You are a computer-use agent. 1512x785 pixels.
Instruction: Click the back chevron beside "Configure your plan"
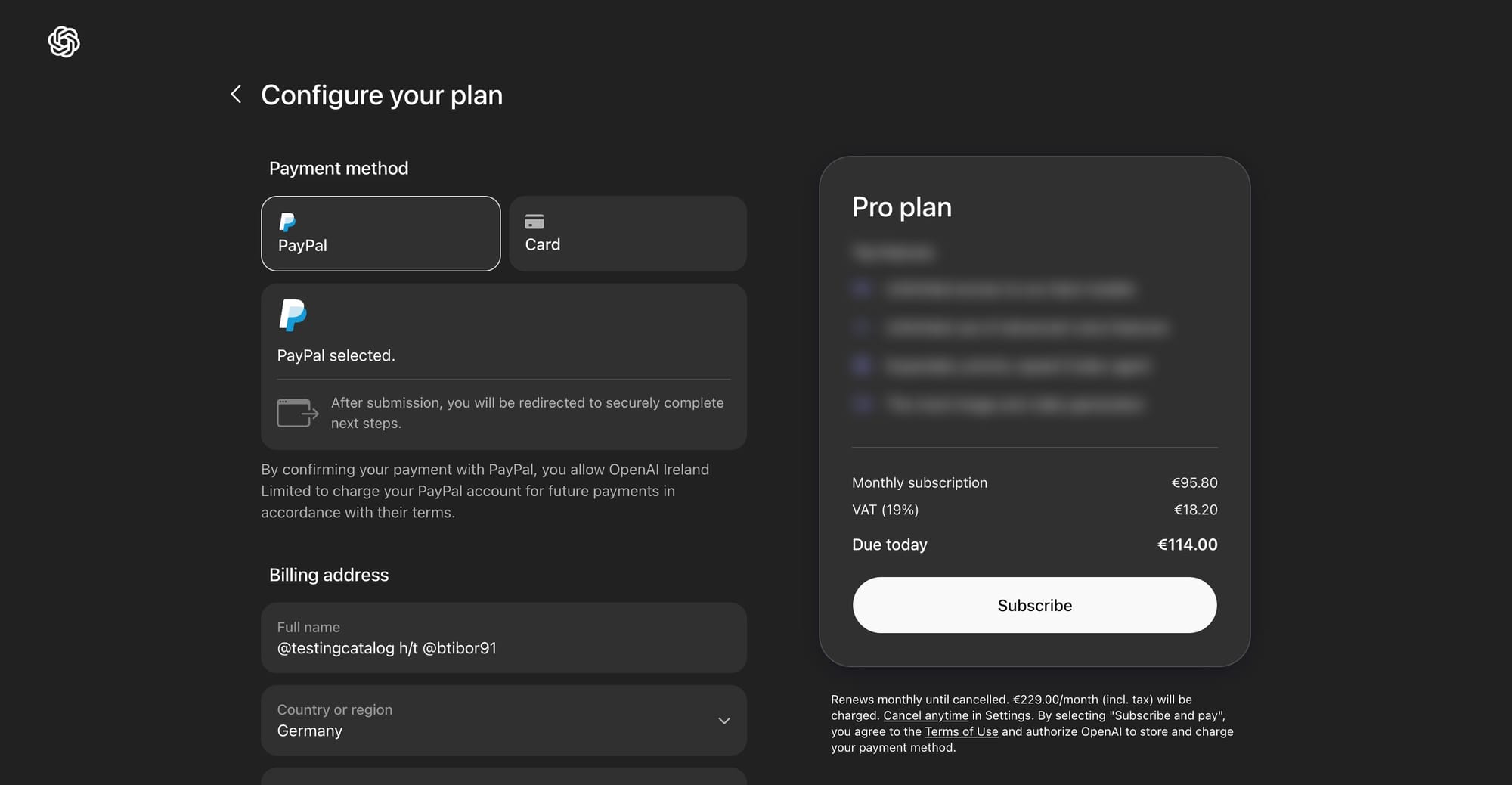(x=236, y=94)
